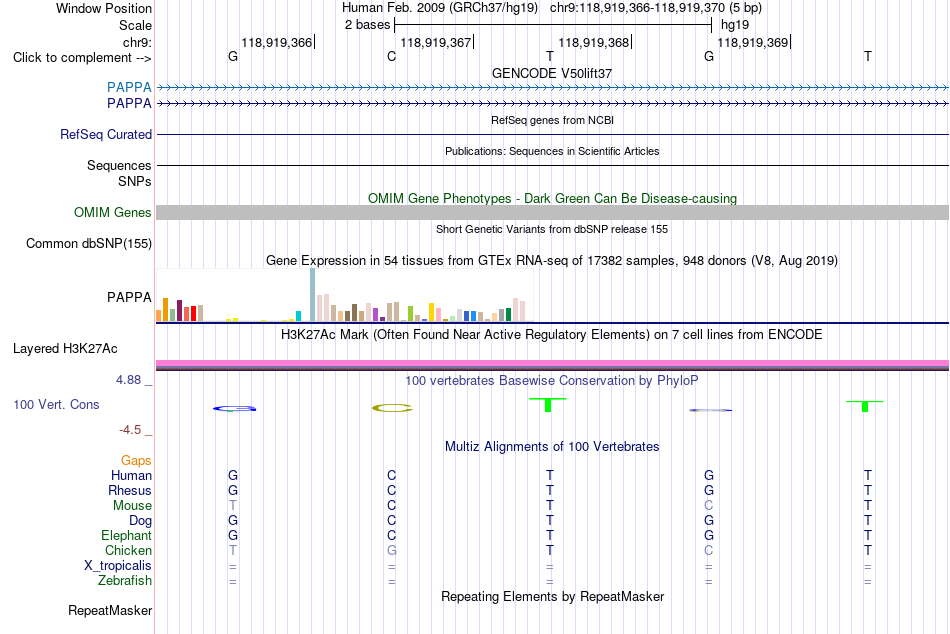Click the OMIM Gene Phenotypes track title
This screenshot has height=634, width=950.
click(552, 198)
